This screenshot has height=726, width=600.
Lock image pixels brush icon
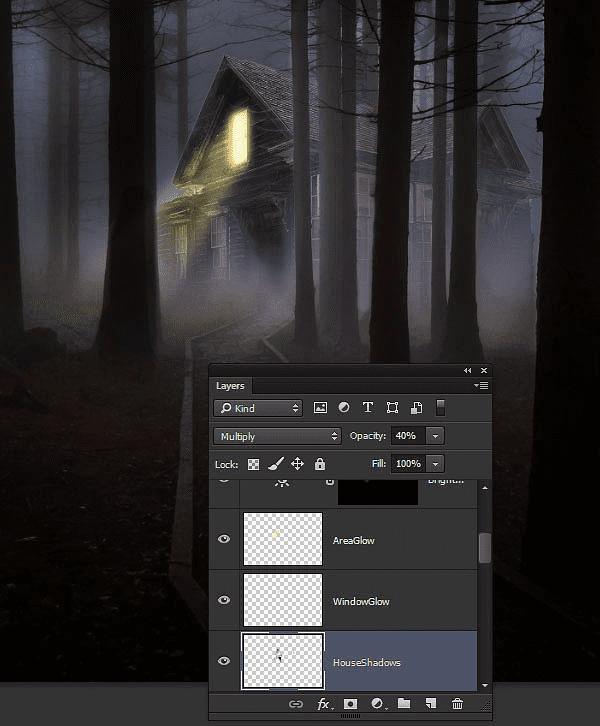click(276, 464)
